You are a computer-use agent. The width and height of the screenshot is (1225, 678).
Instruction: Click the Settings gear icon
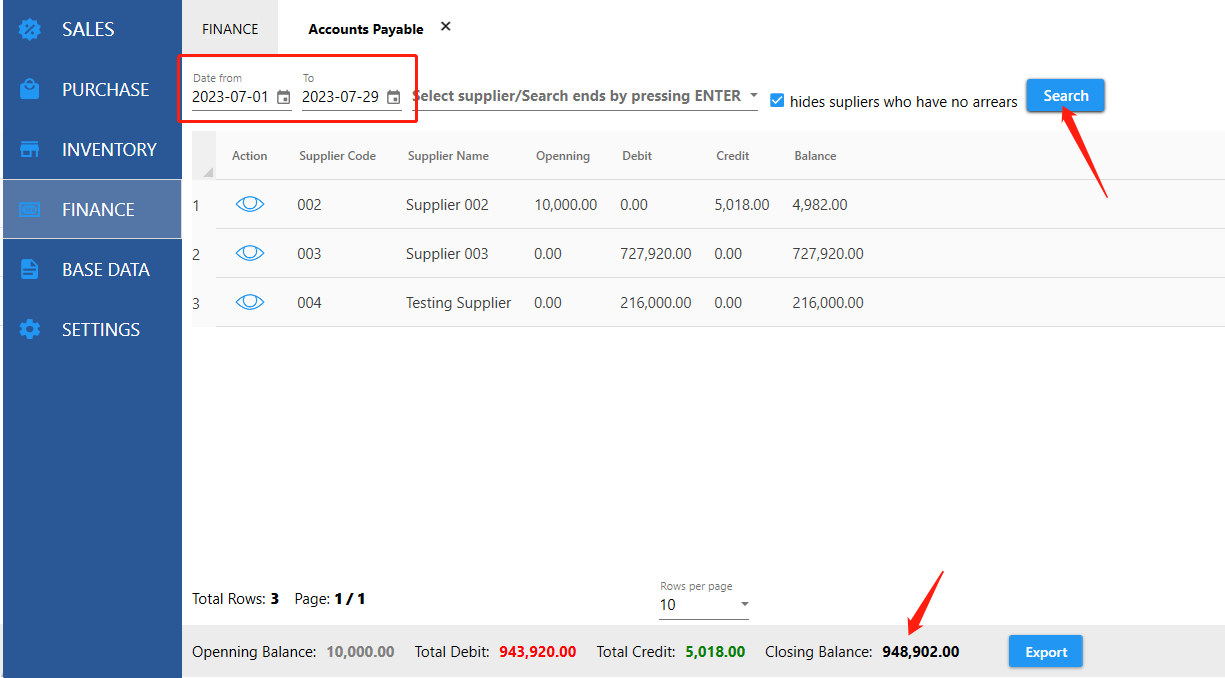pos(30,329)
